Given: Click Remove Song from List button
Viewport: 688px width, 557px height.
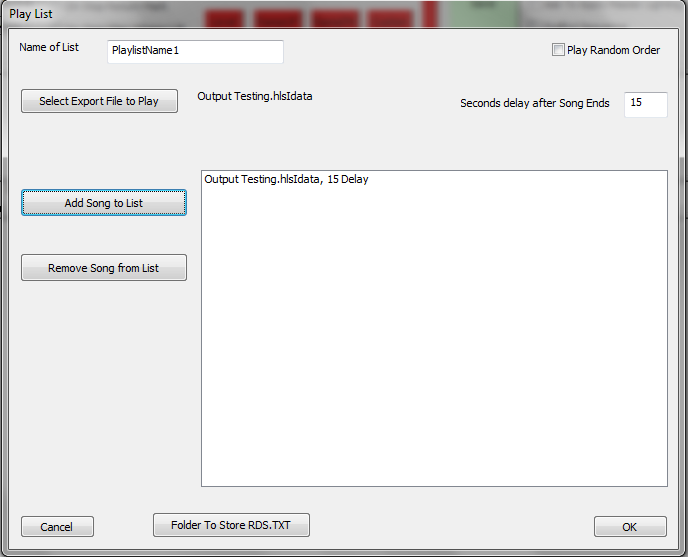Looking at the screenshot, I should point(104,267).
